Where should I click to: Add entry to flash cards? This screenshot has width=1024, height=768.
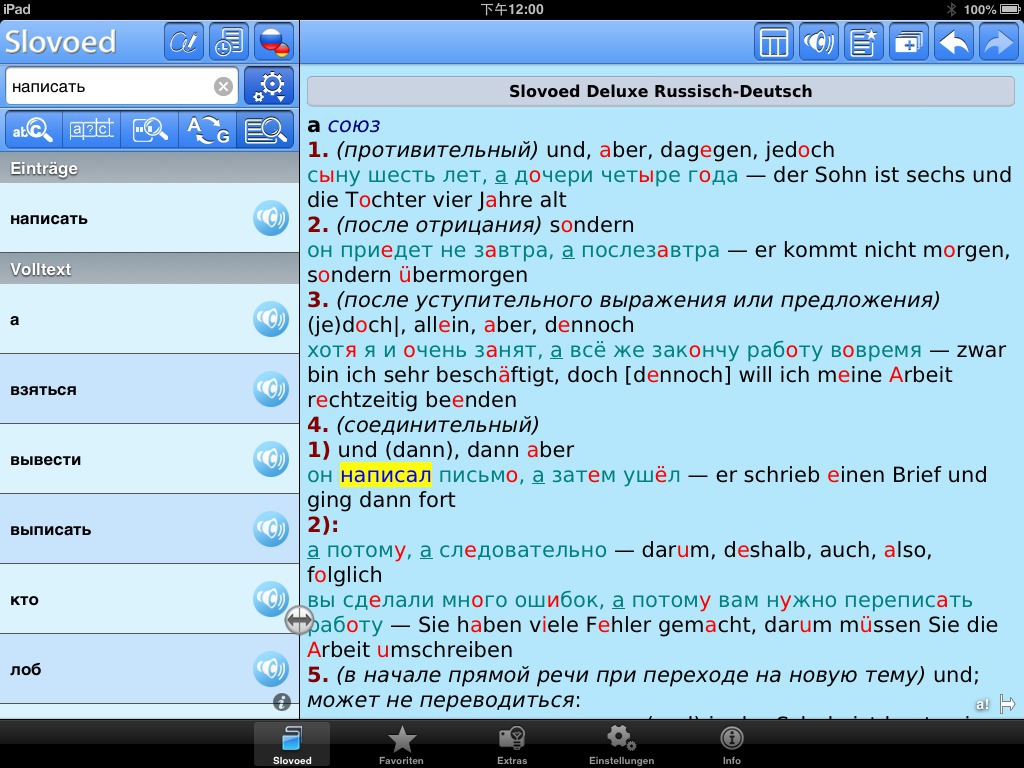(x=909, y=42)
